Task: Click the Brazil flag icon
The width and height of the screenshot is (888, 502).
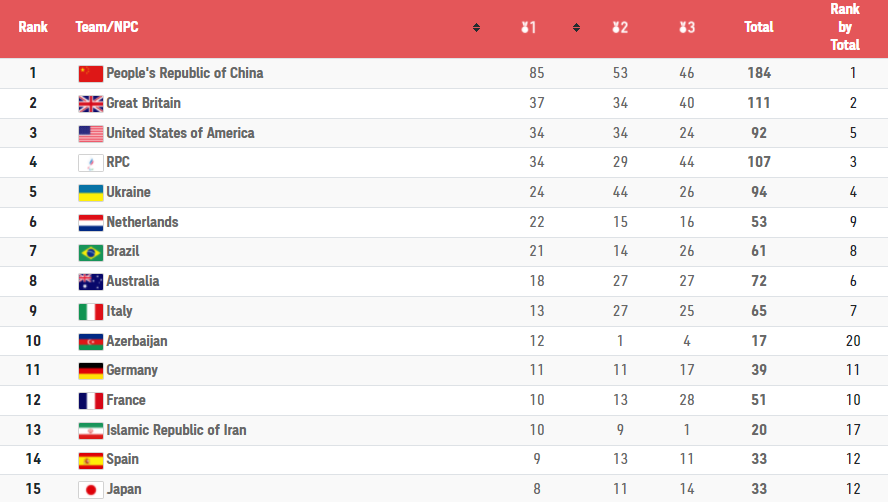Action: (x=91, y=252)
